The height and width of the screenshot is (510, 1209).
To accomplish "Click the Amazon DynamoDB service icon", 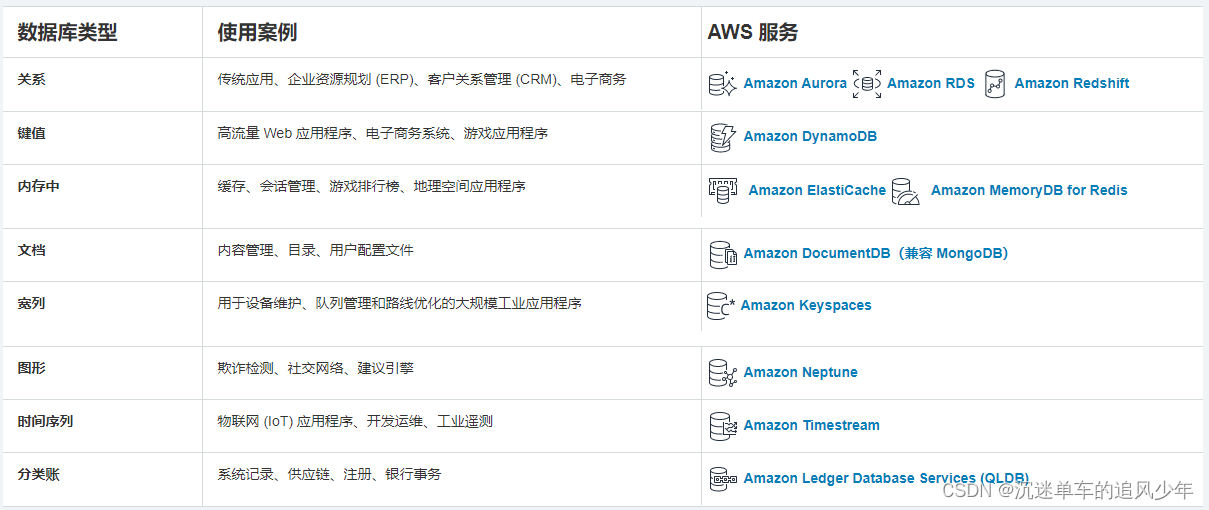I will point(722,137).
